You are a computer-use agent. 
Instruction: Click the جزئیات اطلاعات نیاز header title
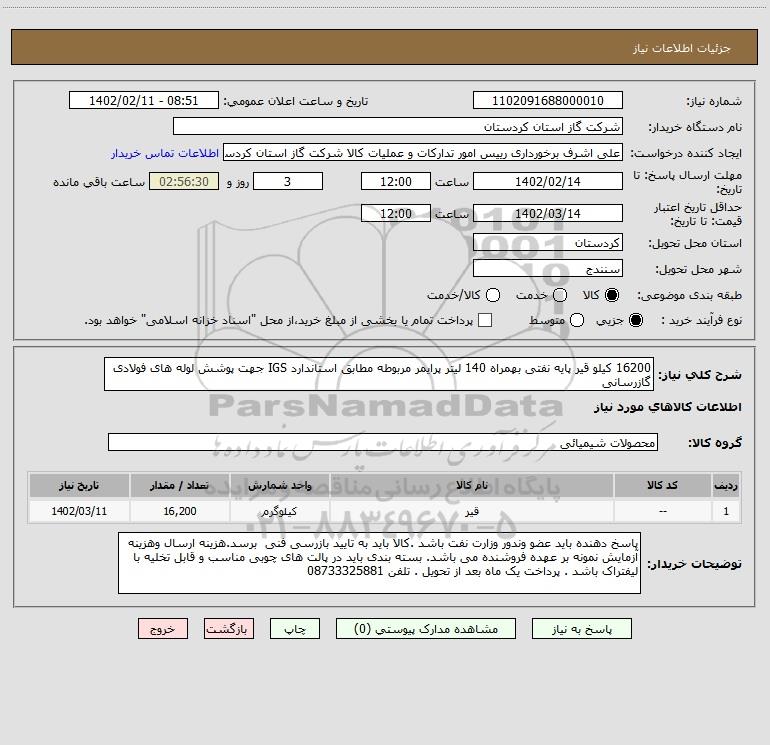681,48
